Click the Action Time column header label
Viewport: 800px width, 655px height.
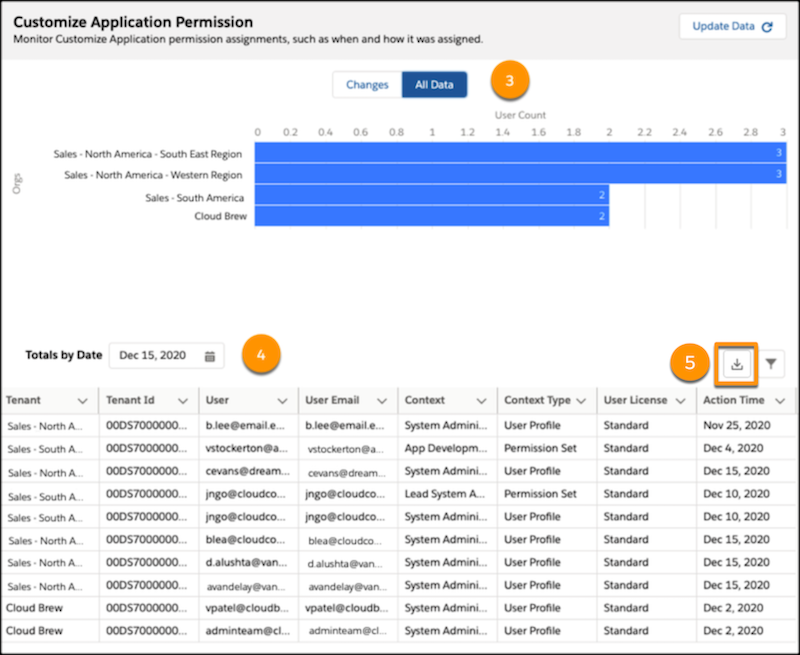[734, 400]
